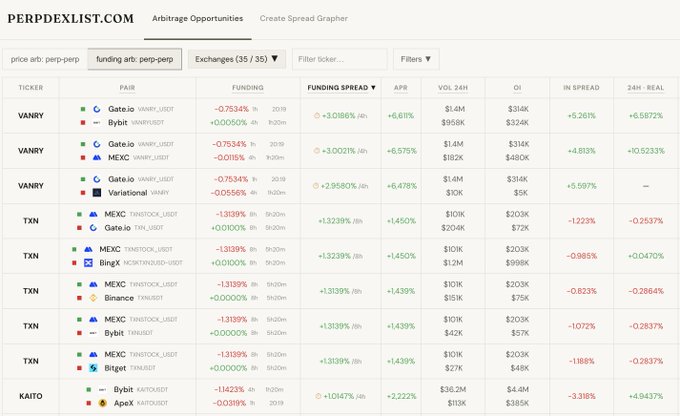
Task: Click red short marker next to Binance
Action: pos(79,298)
